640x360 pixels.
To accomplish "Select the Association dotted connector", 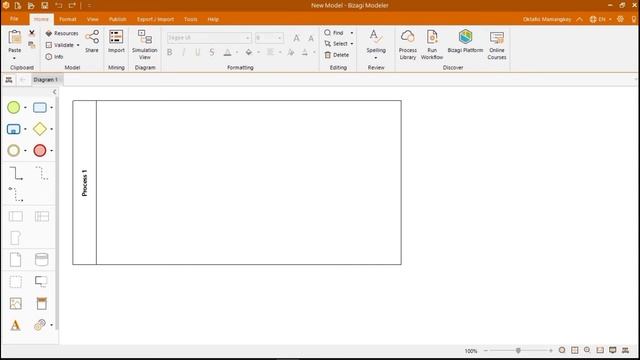I will (x=42, y=173).
